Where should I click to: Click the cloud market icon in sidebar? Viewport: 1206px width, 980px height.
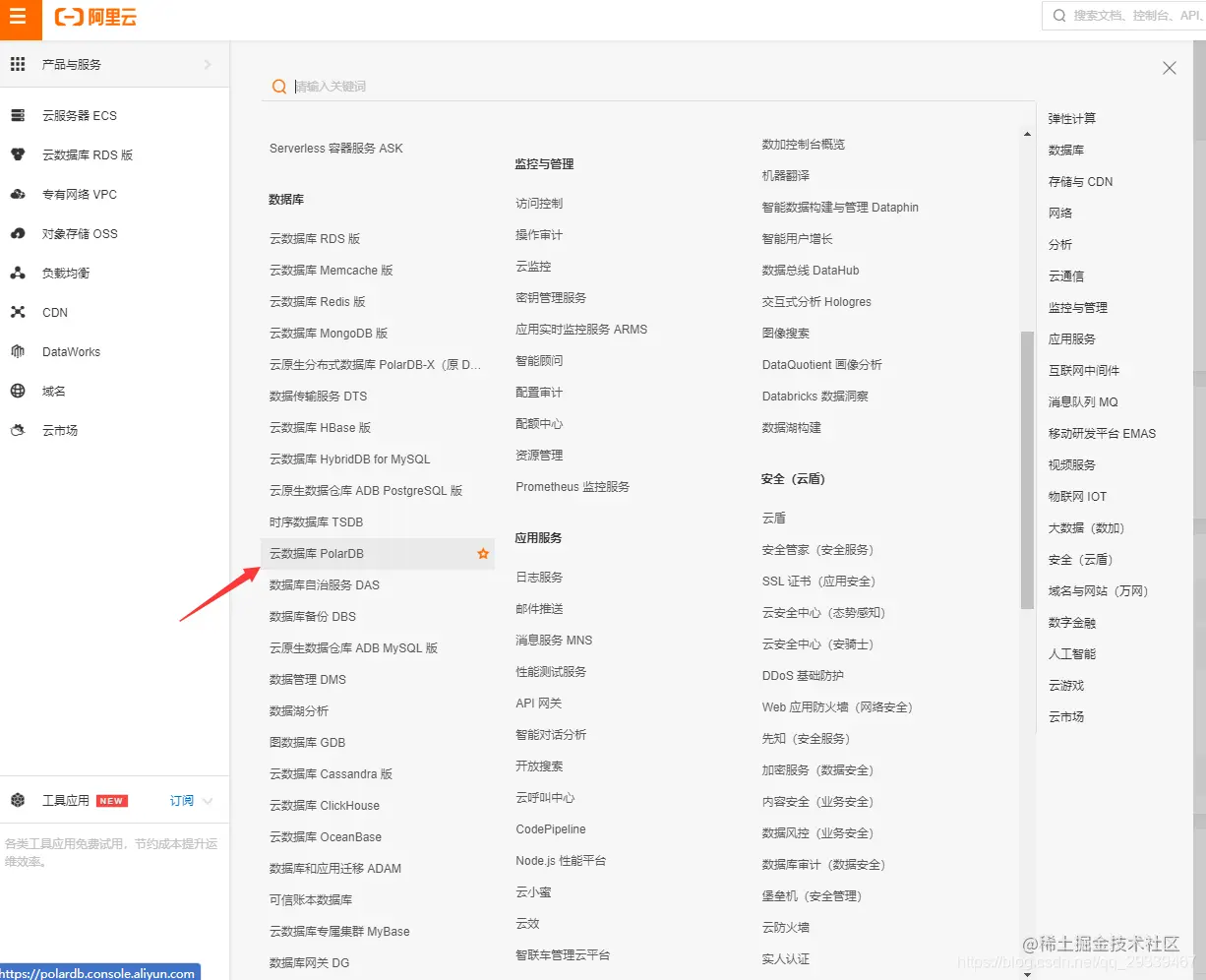click(18, 430)
